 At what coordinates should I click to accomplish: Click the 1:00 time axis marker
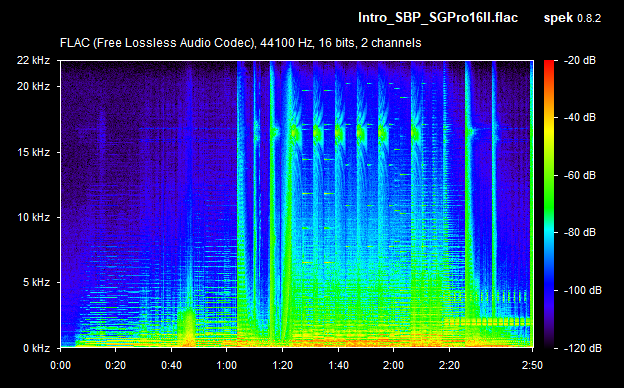227,365
